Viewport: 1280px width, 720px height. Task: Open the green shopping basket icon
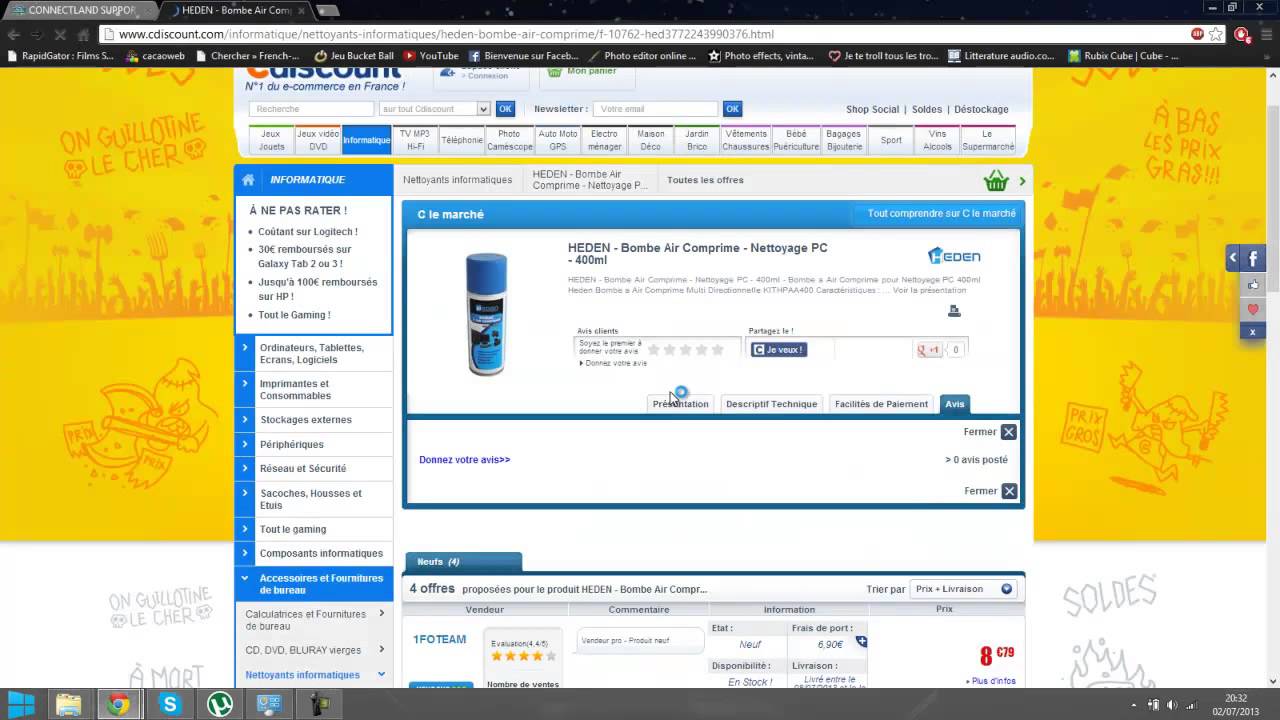[996, 181]
